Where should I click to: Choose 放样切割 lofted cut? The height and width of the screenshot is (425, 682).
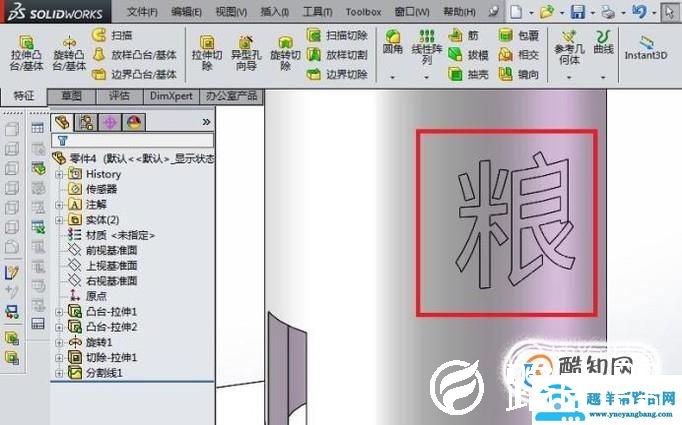coord(337,55)
